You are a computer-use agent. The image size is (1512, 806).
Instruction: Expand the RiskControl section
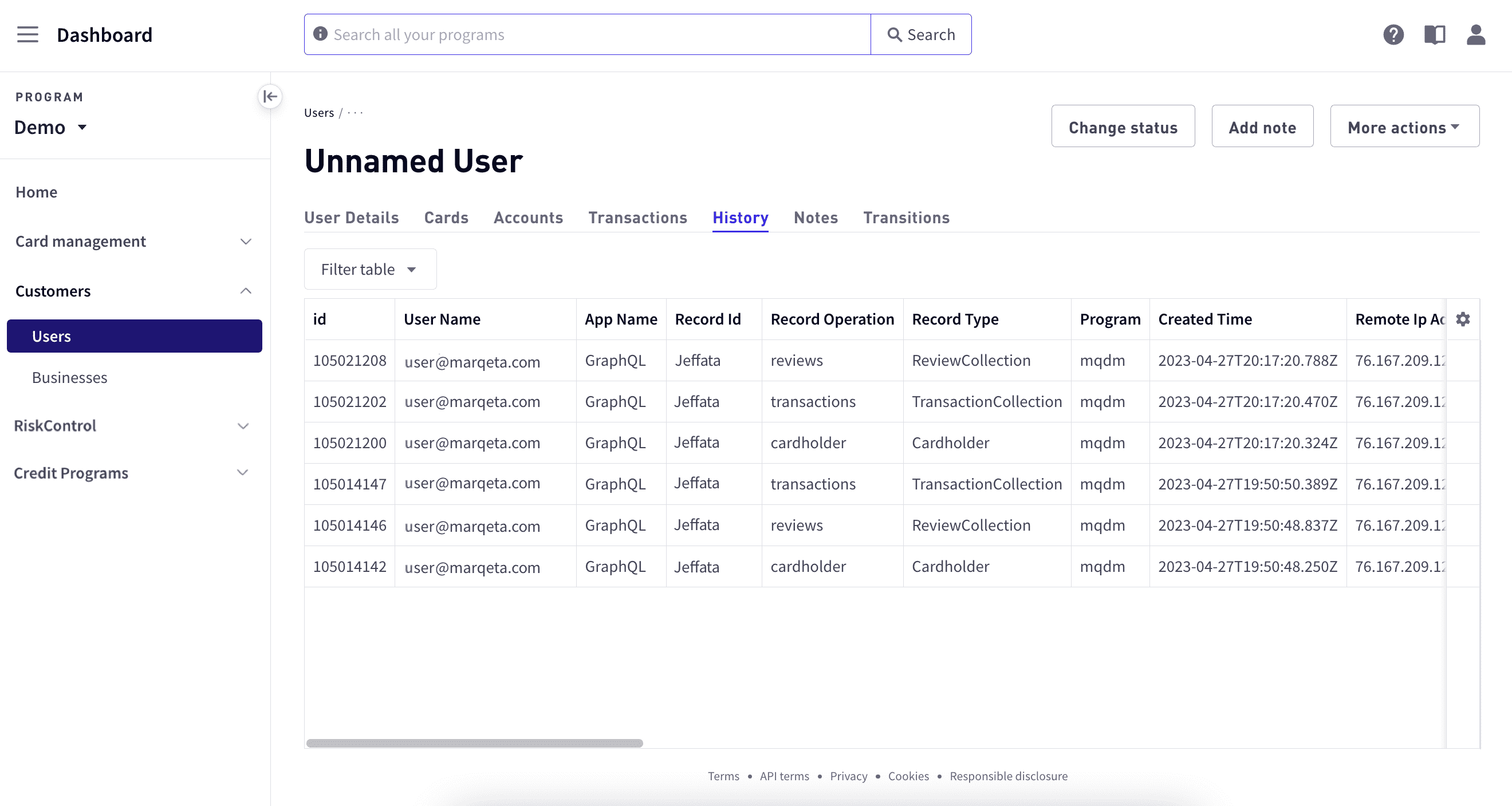134,426
